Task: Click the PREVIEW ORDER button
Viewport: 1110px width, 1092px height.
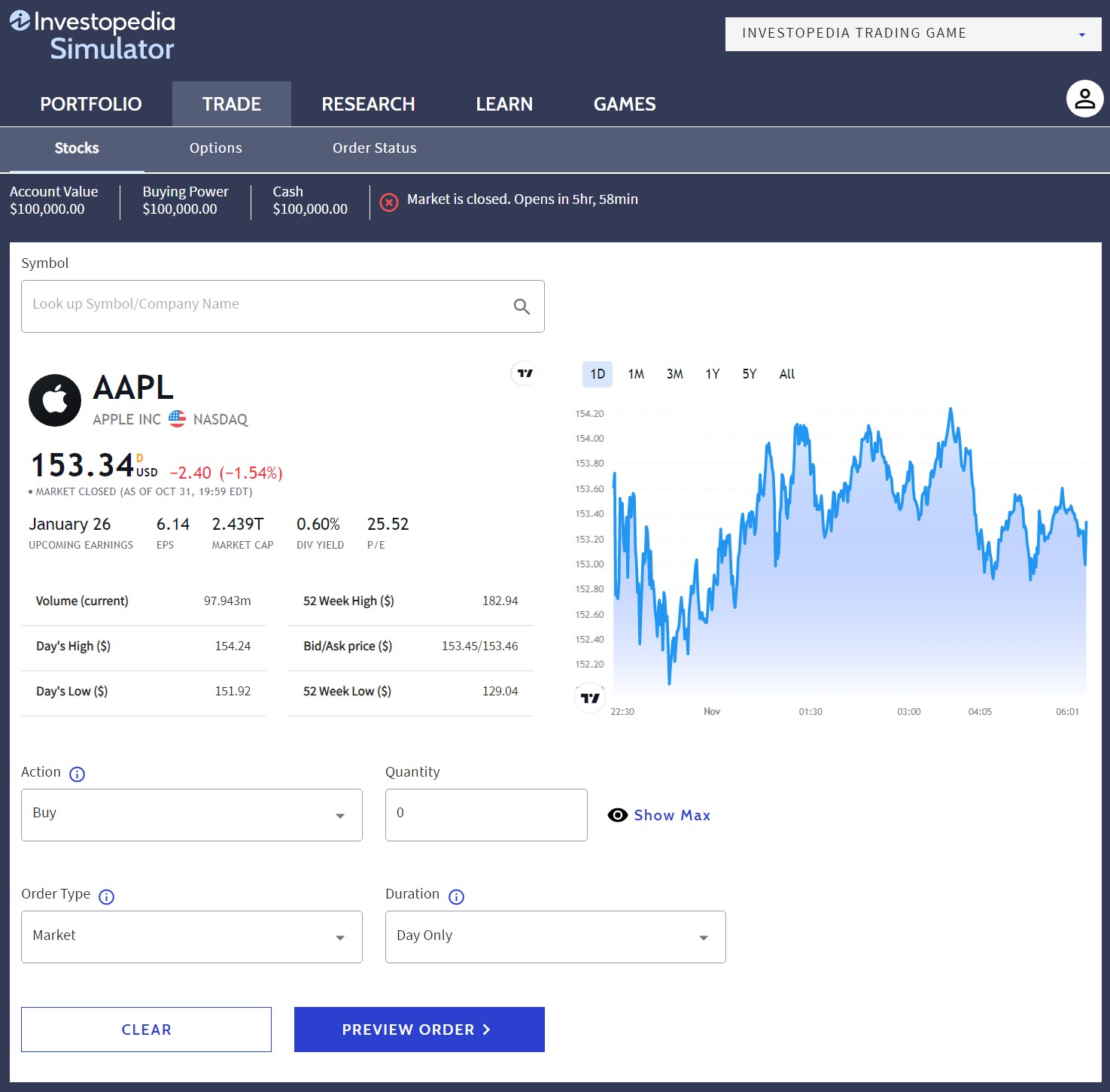Action: point(419,1030)
